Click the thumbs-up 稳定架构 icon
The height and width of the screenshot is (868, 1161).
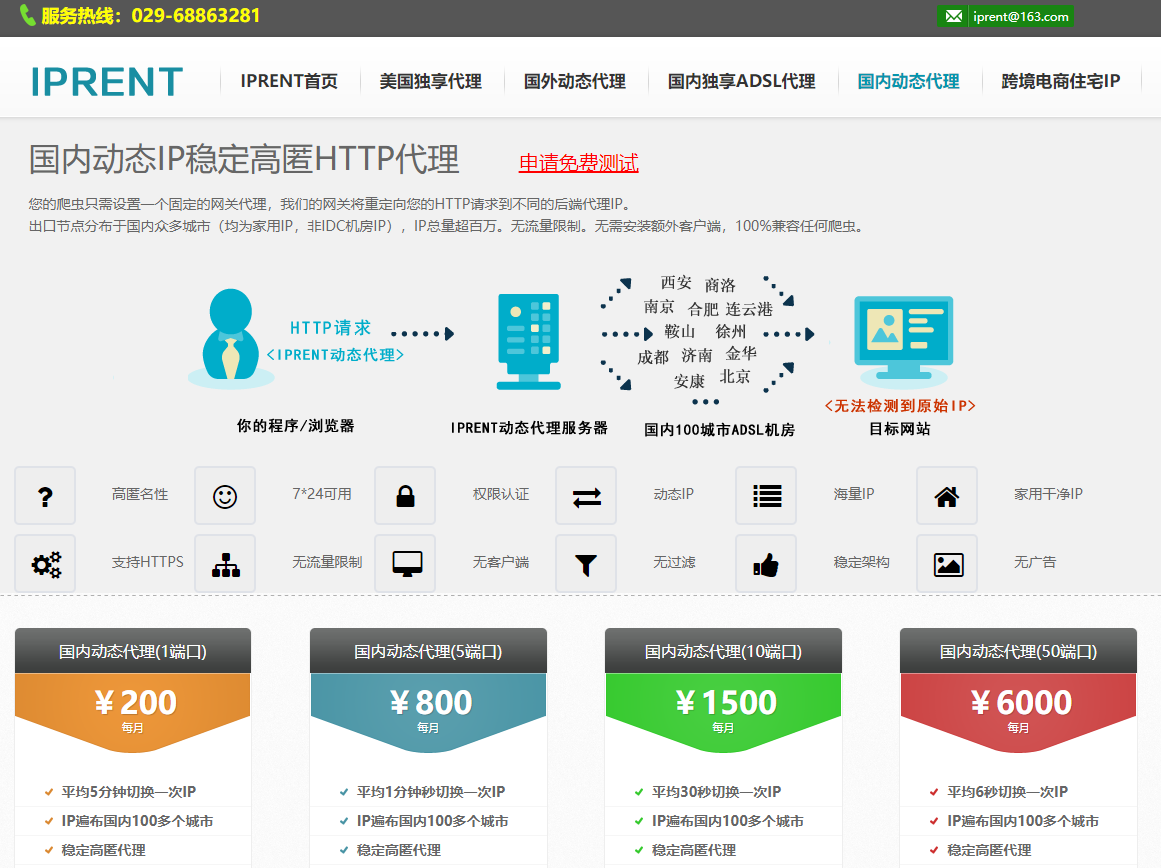(x=766, y=564)
